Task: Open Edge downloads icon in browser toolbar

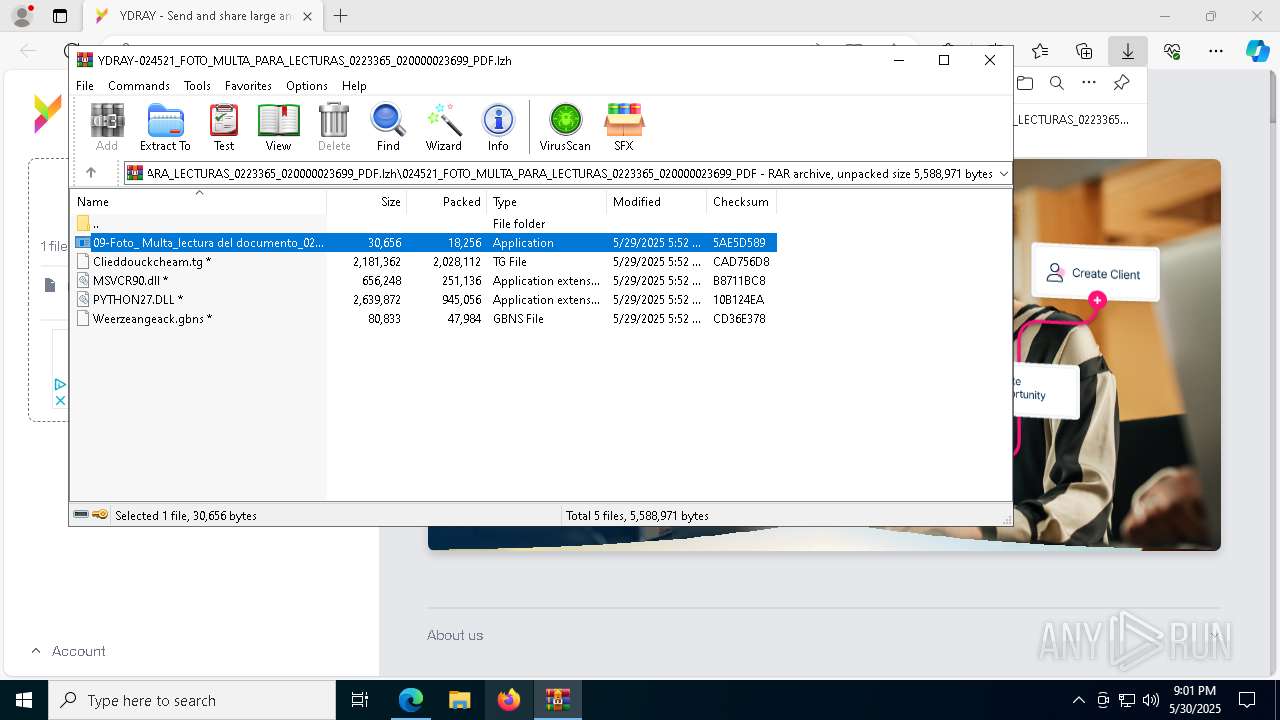Action: pos(1127,51)
